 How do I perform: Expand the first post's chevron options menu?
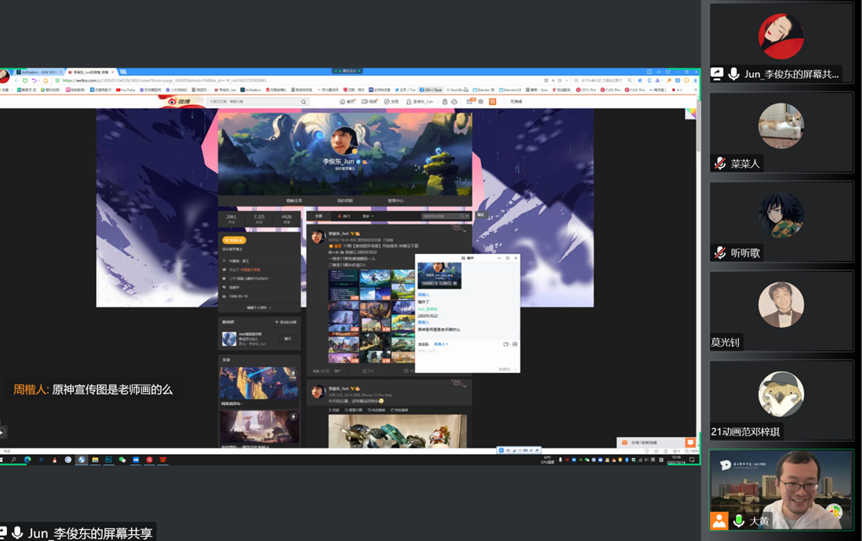[465, 231]
